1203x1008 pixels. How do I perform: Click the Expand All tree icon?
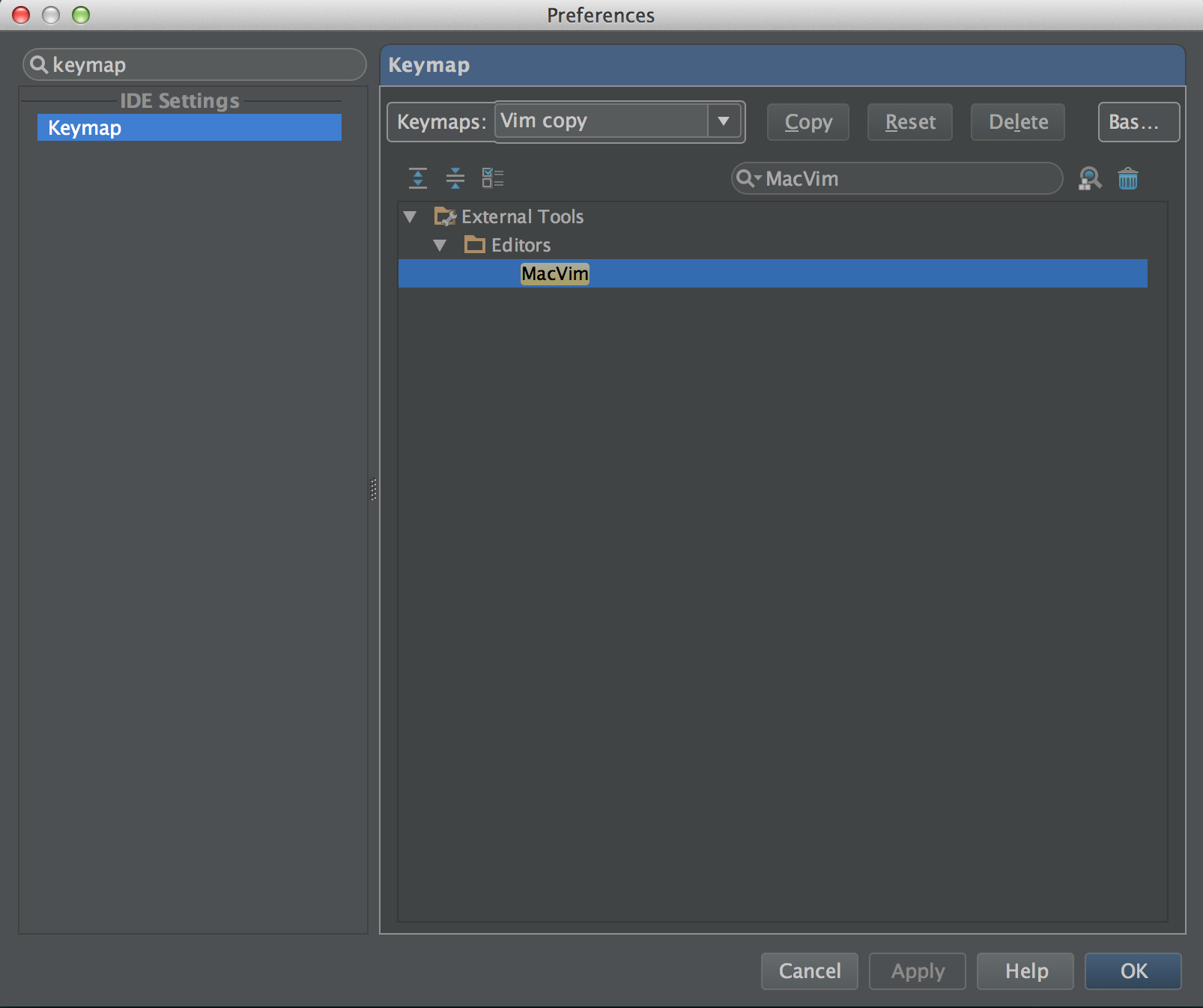(418, 178)
